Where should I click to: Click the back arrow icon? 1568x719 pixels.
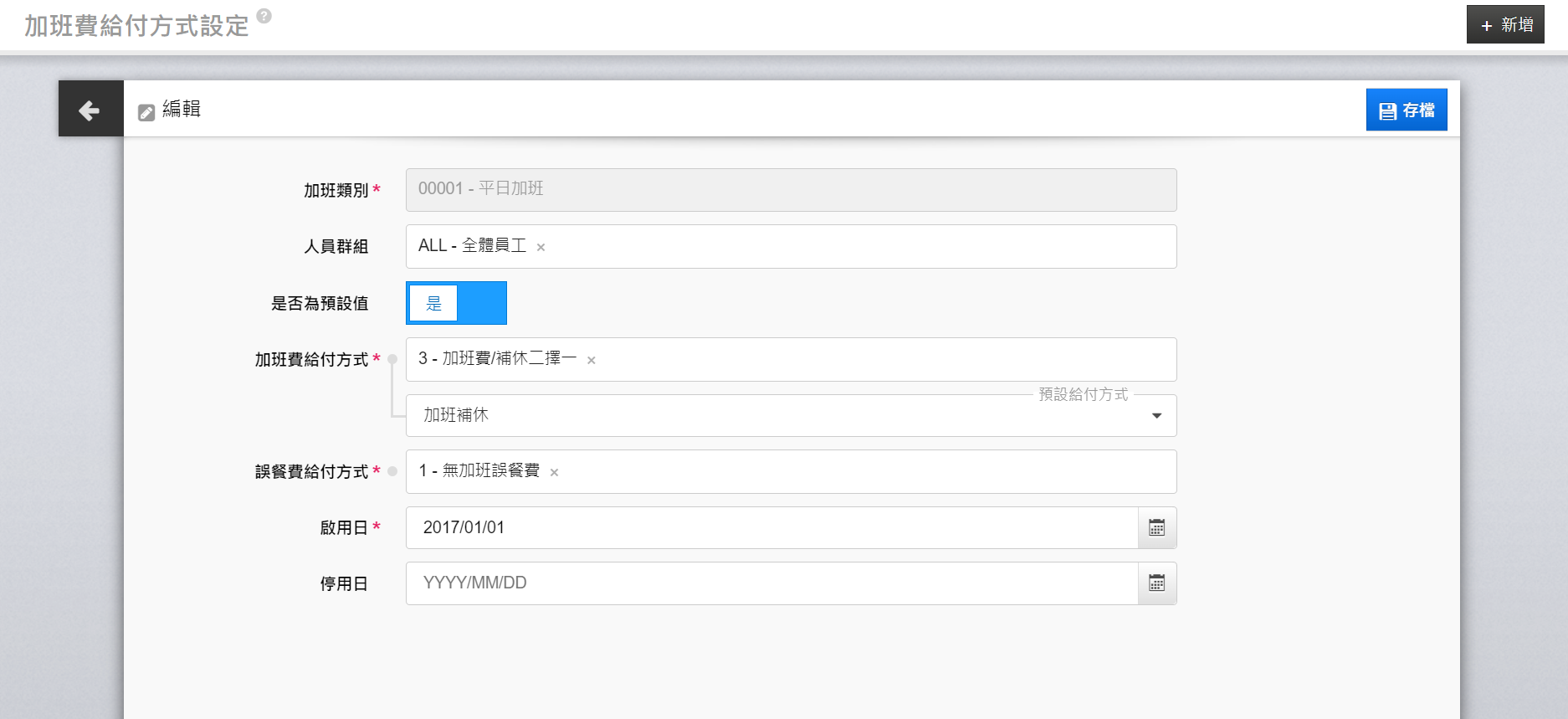pyautogui.click(x=90, y=110)
